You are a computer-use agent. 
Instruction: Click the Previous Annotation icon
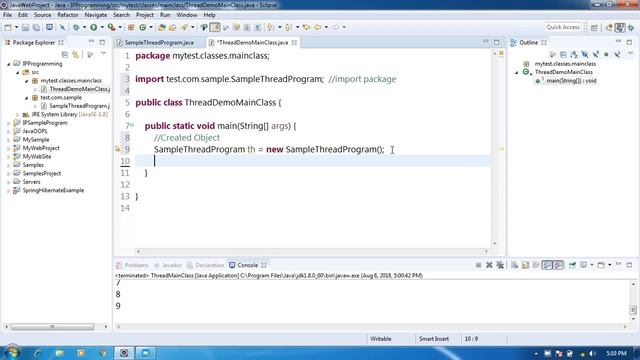click(x=288, y=27)
